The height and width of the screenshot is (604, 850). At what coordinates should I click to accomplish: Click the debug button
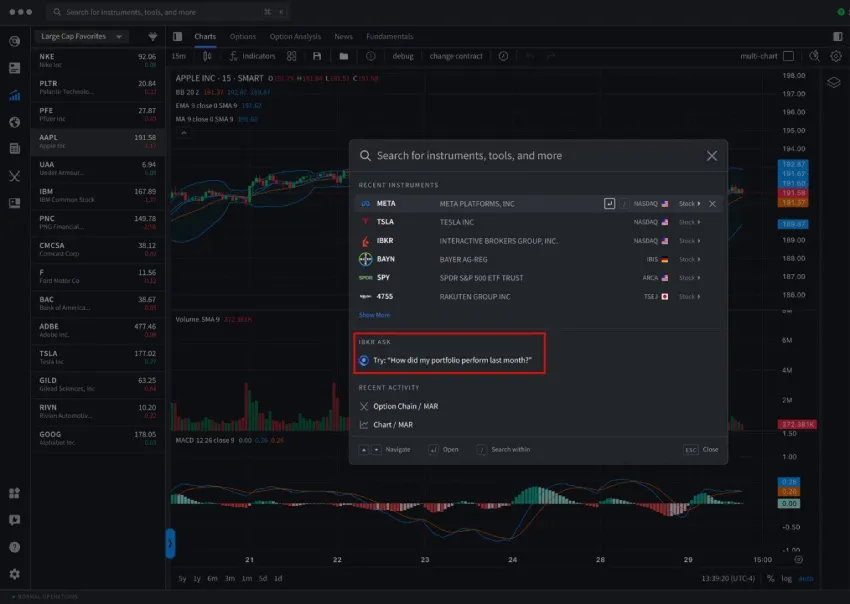[x=403, y=56]
